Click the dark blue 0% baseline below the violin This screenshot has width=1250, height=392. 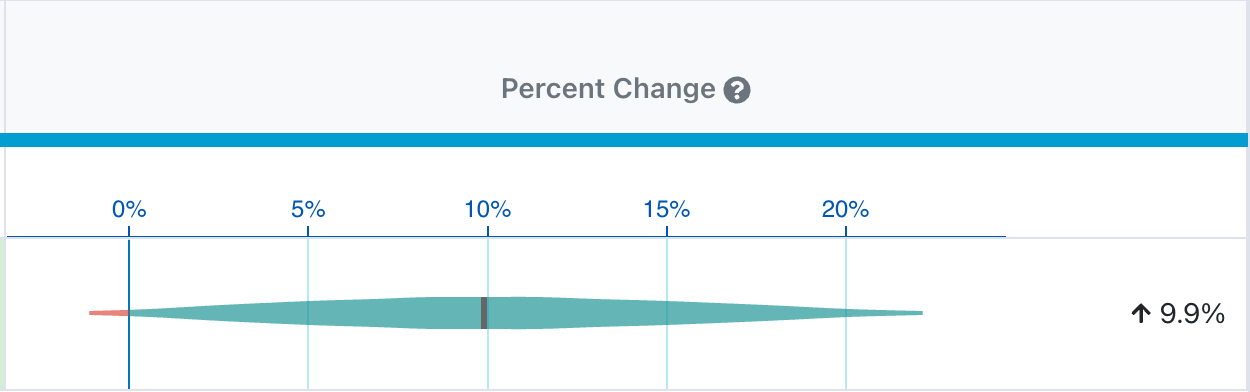click(x=129, y=360)
